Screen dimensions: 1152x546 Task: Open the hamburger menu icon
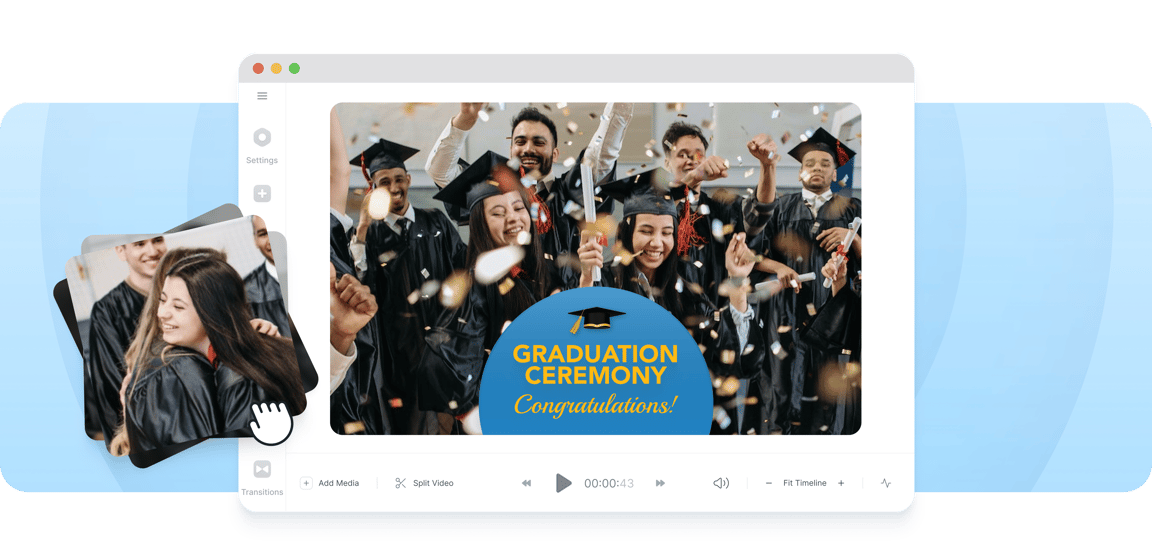point(262,96)
